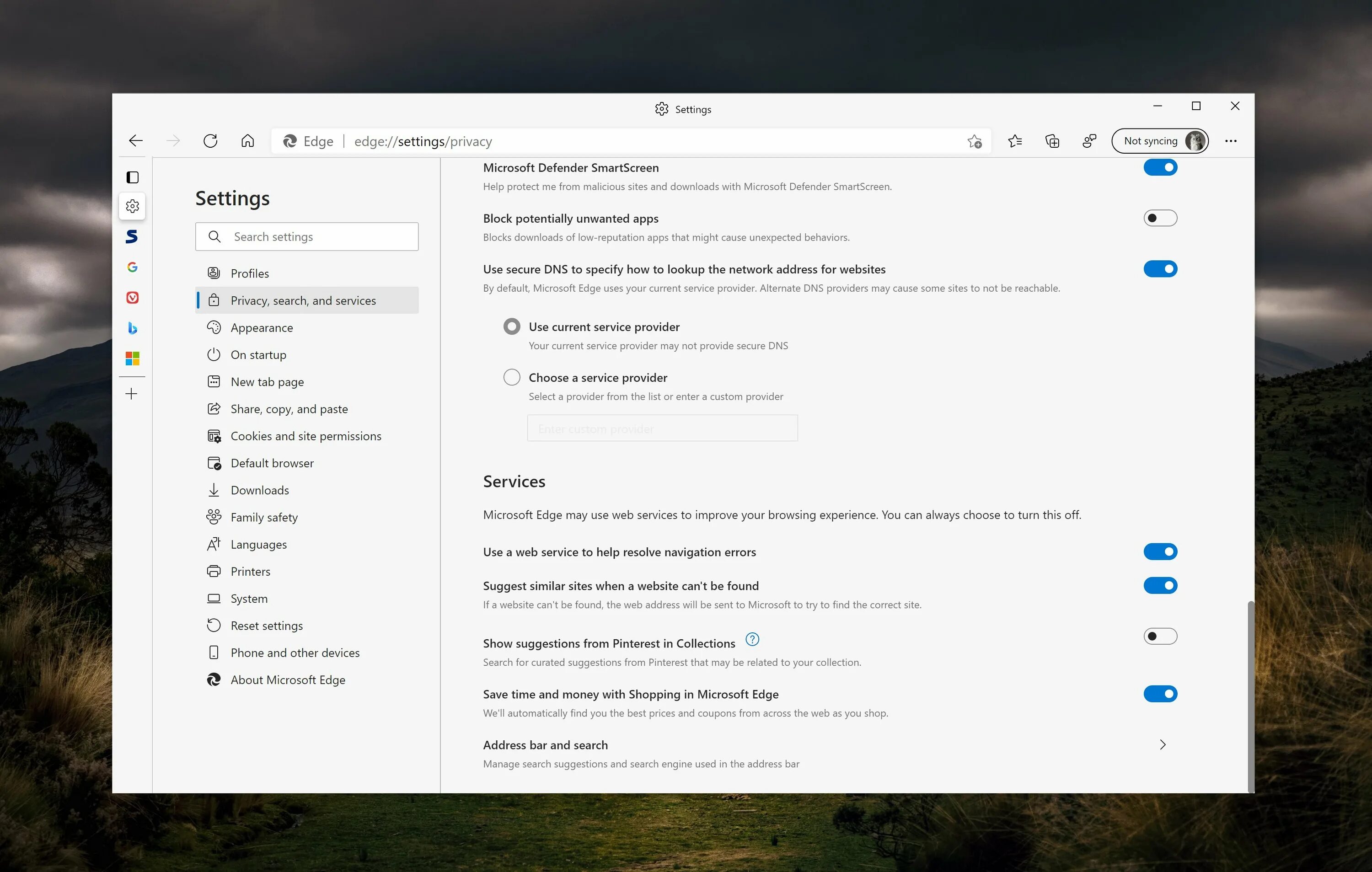Toggle the vertical tabs pane icon
Screen dimensions: 1372x872
coord(132,177)
